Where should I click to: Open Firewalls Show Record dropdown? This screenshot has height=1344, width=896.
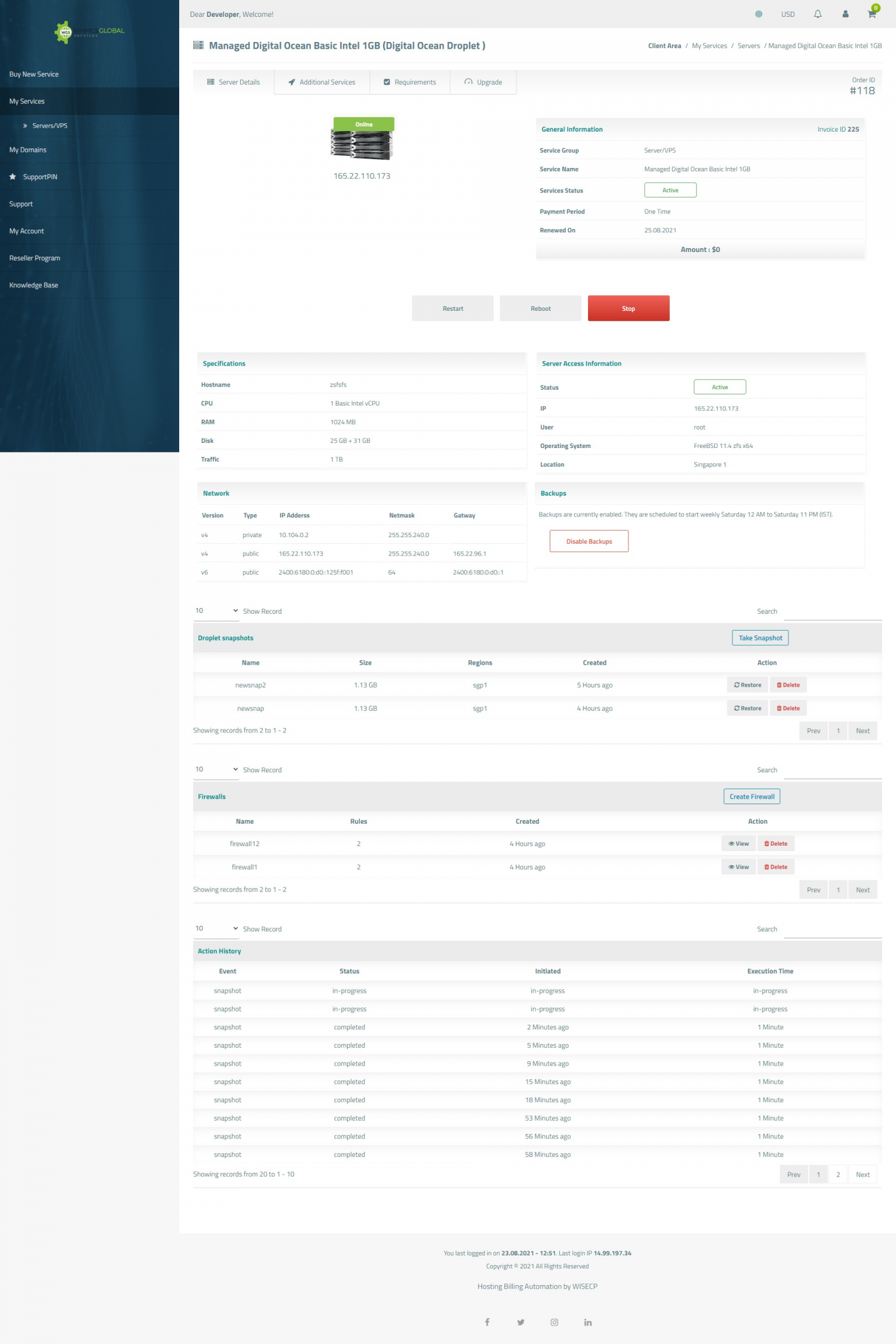click(x=217, y=769)
